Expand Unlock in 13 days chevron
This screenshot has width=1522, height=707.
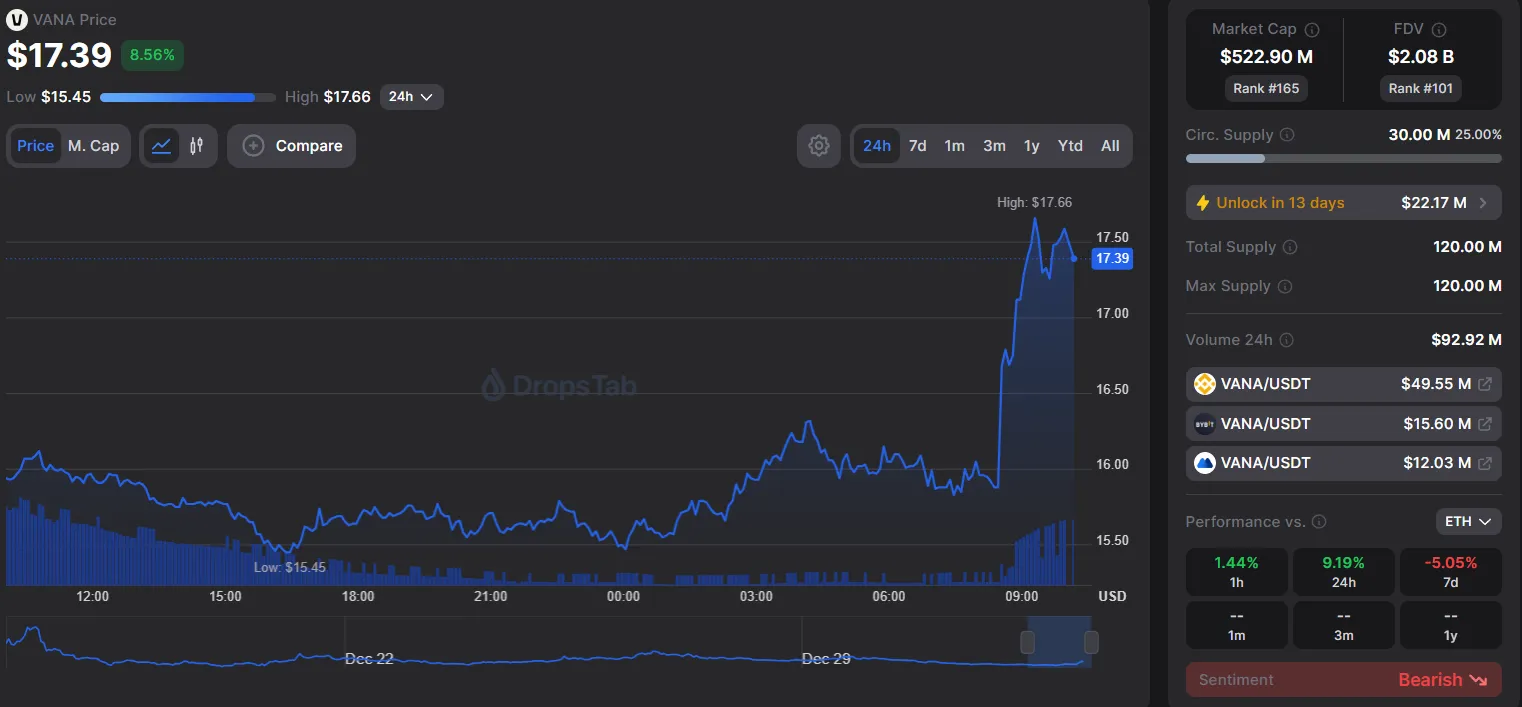click(1483, 203)
